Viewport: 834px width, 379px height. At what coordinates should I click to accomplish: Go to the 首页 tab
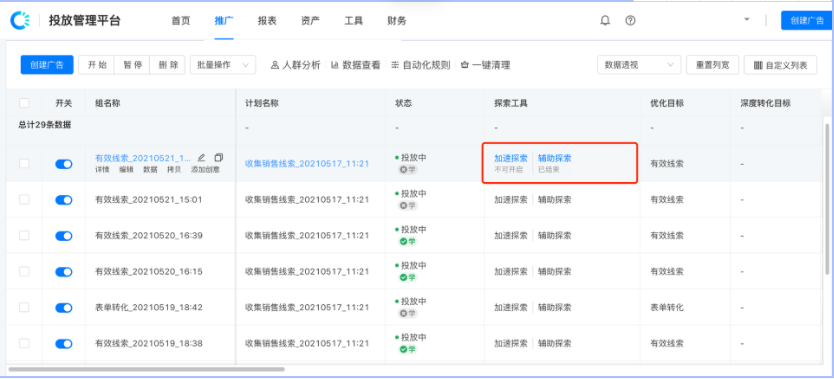(180, 21)
